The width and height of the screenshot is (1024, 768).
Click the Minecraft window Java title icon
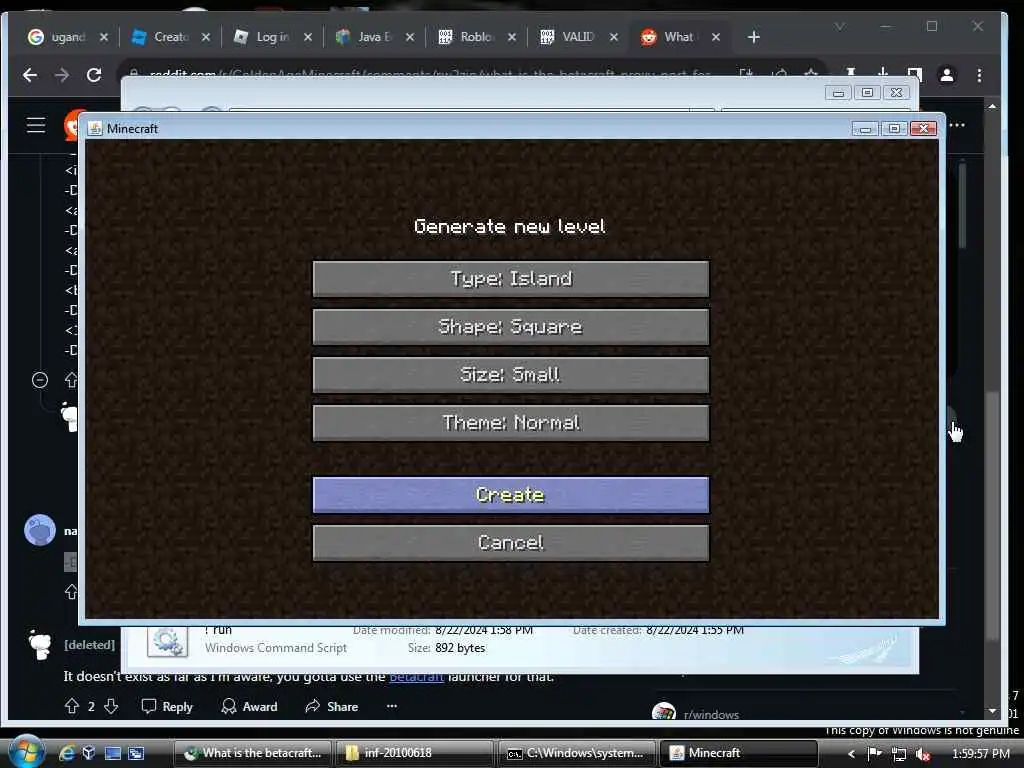95,129
